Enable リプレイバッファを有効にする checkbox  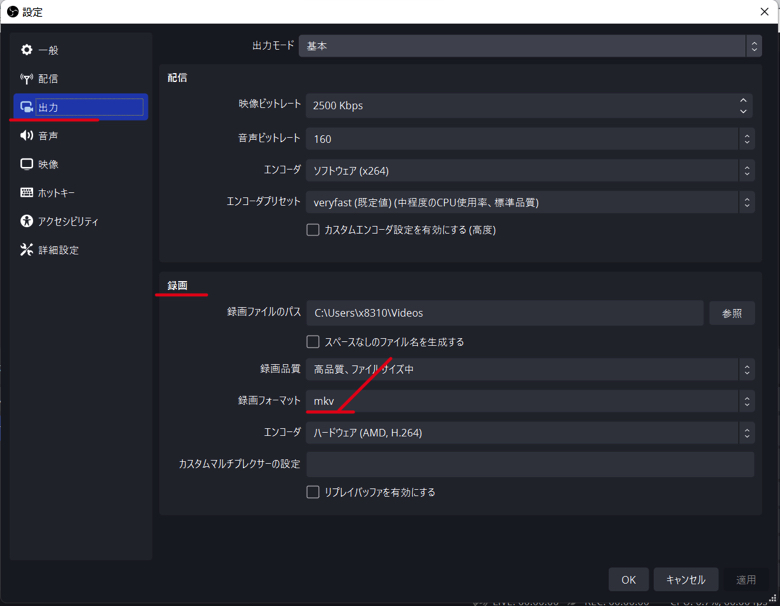[312, 492]
